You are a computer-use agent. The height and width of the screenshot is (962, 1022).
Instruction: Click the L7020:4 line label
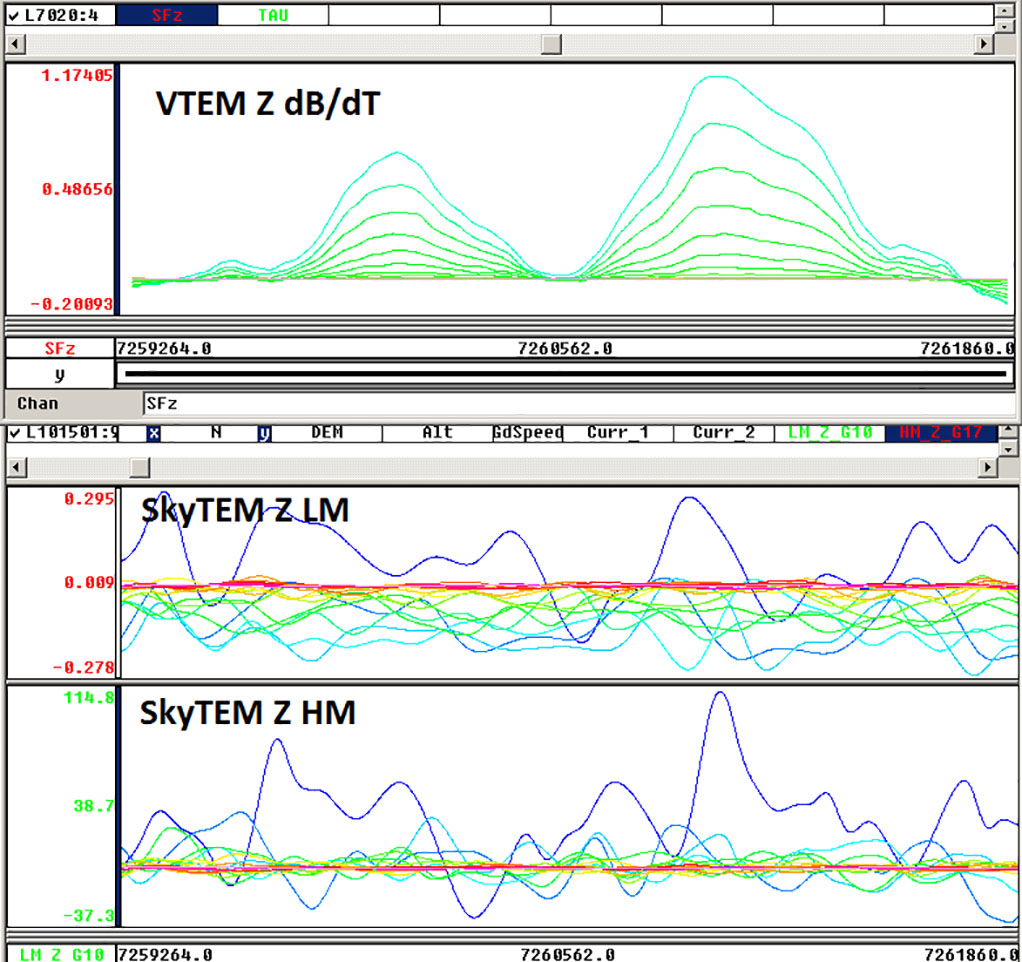pyautogui.click(x=62, y=16)
